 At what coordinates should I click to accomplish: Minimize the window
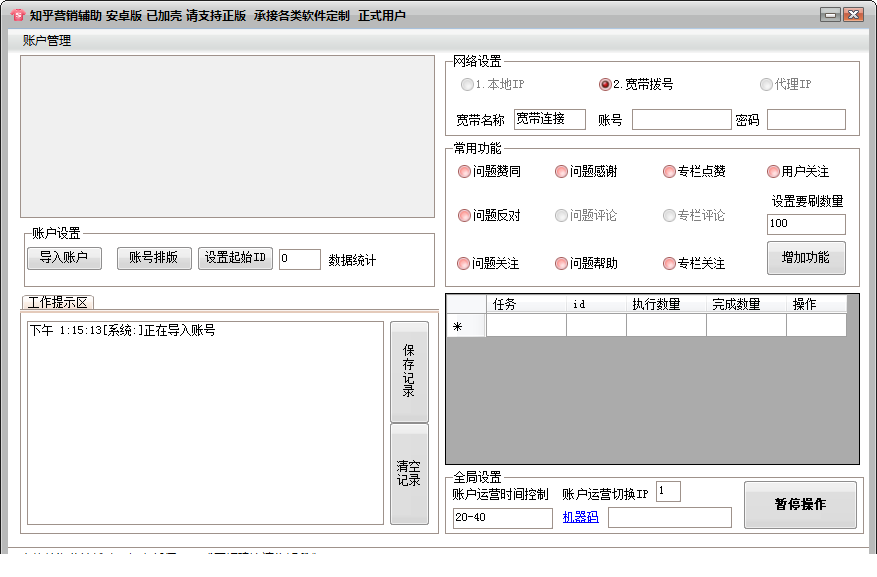830,15
